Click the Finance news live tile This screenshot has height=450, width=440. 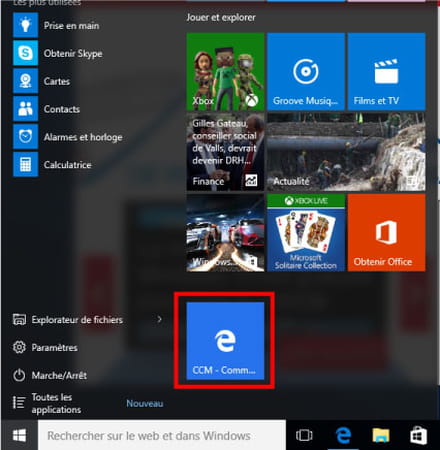[x=225, y=152]
